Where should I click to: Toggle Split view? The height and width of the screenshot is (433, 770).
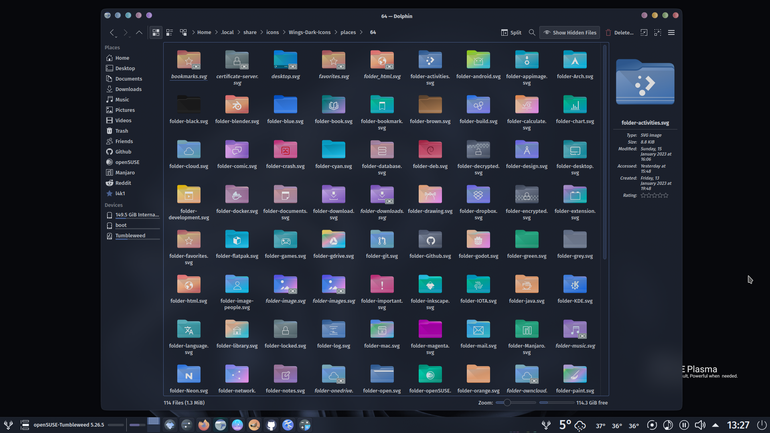point(511,32)
